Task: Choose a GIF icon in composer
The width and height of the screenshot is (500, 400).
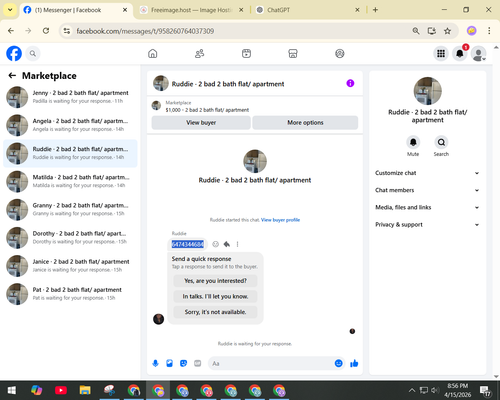Action: tap(198, 363)
